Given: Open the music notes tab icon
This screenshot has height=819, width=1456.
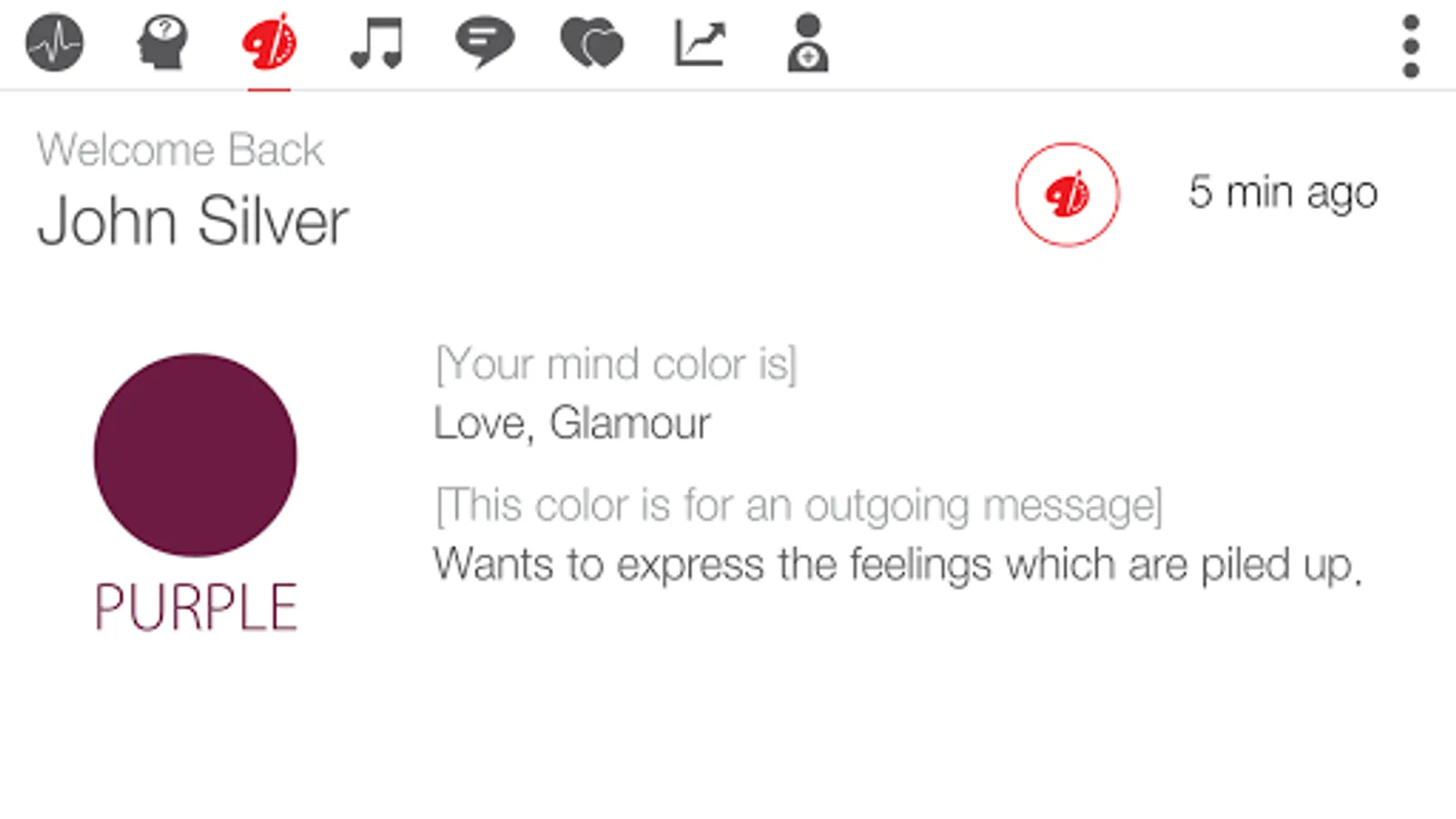Looking at the screenshot, I should click(377, 43).
